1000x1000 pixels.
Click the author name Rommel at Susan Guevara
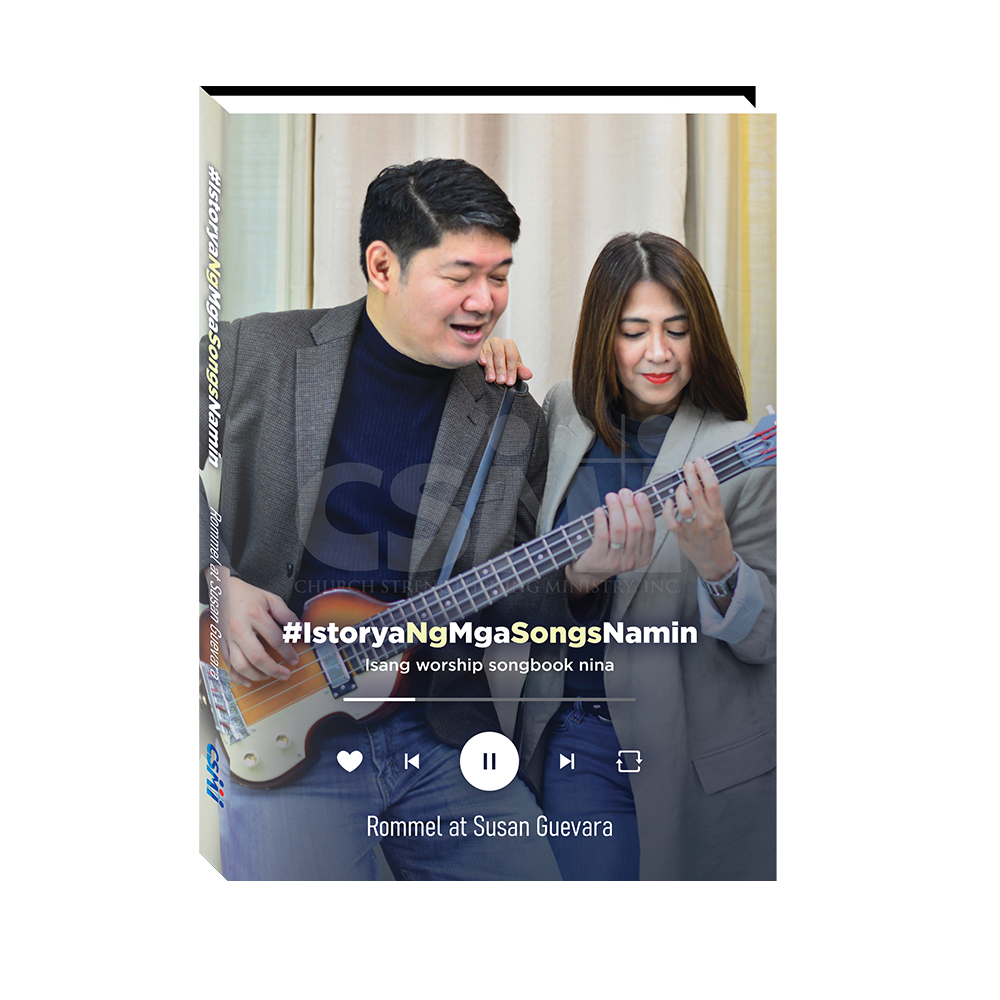pyautogui.click(x=489, y=825)
